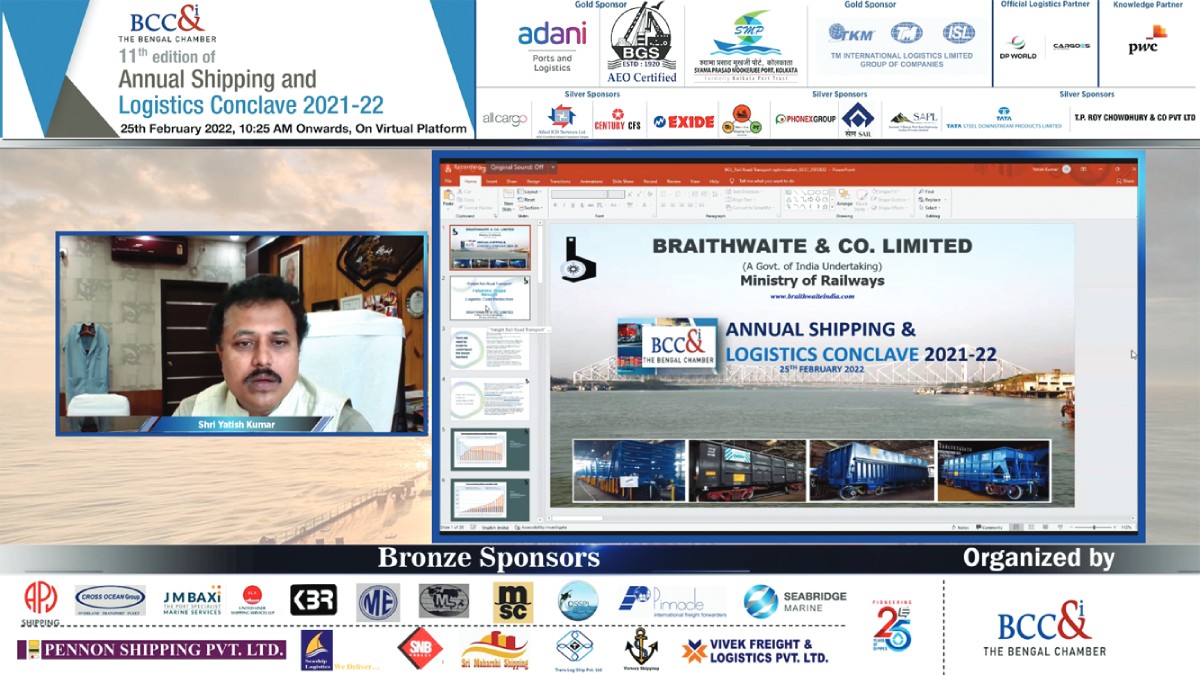1200x675 pixels.
Task: Click the Century CFS sponsor logo
Action: [617, 120]
